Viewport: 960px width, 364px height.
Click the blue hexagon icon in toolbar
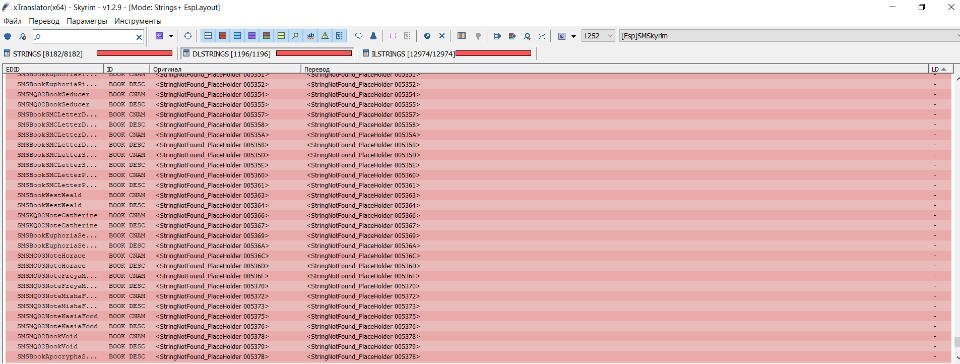[x=8, y=37]
